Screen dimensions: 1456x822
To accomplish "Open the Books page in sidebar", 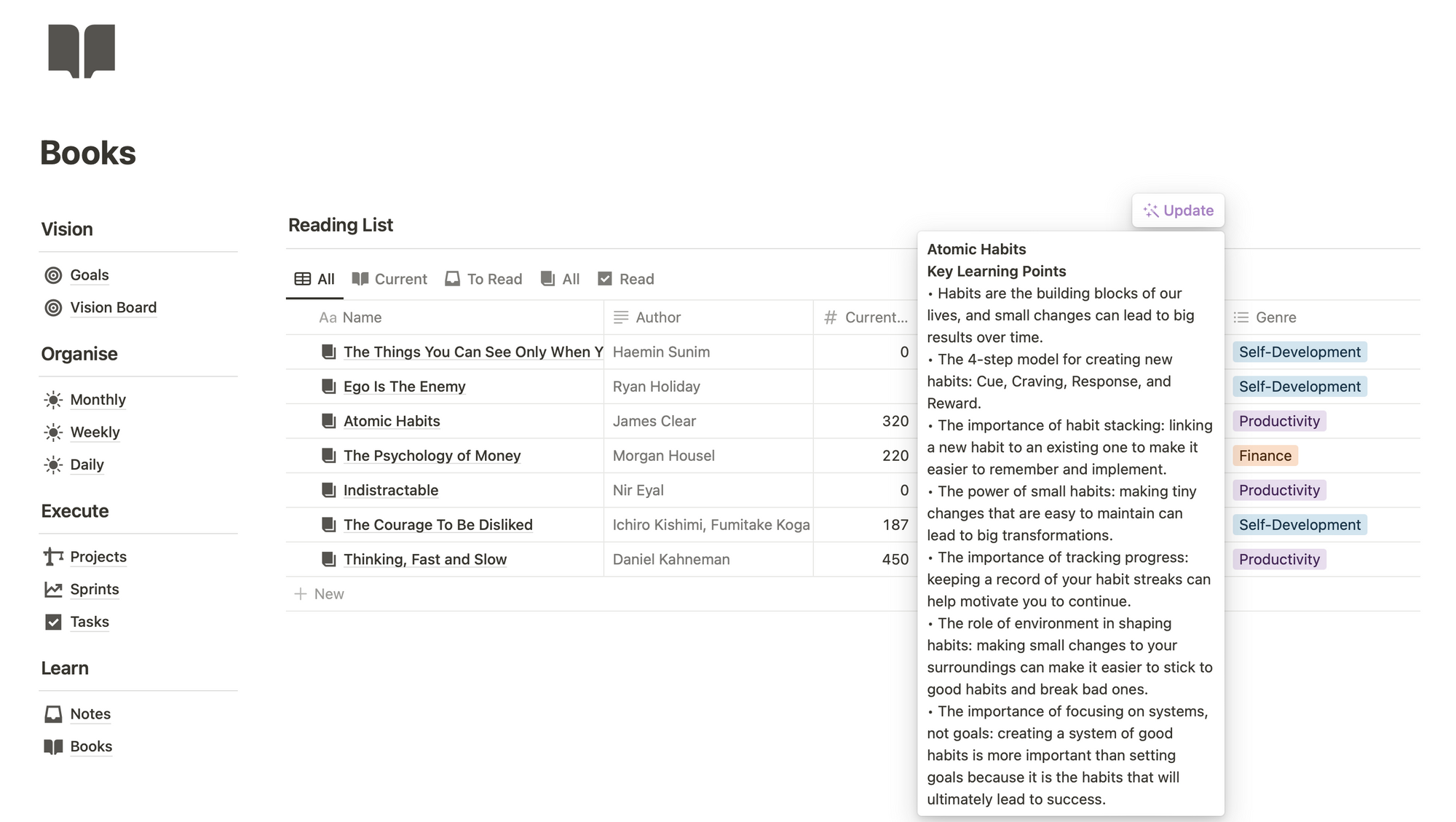I will point(90,746).
